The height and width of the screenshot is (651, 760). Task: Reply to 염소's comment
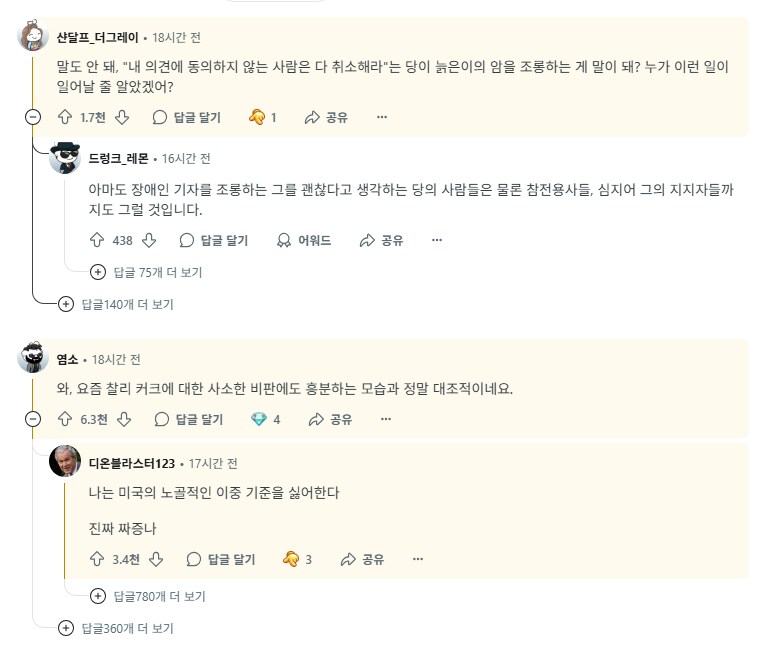tap(188, 419)
